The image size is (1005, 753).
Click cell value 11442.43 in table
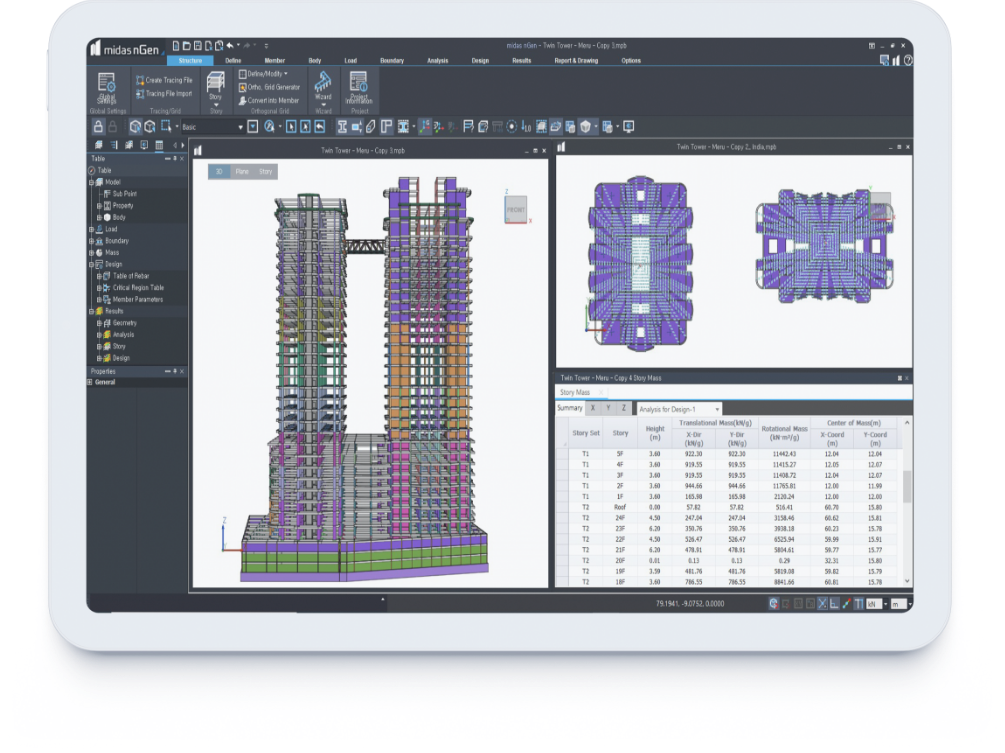(x=785, y=454)
